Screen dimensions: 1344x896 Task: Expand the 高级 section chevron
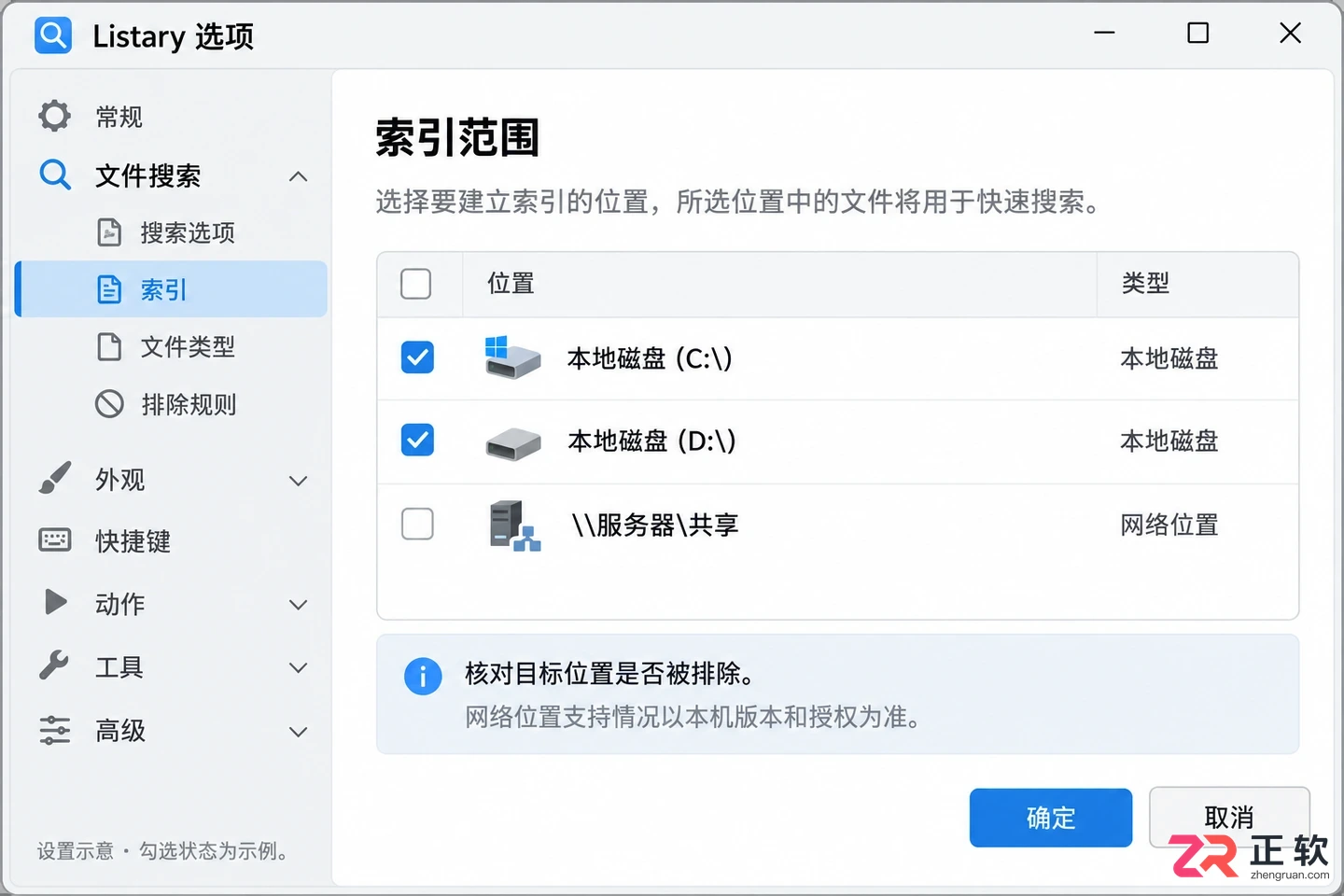[299, 732]
